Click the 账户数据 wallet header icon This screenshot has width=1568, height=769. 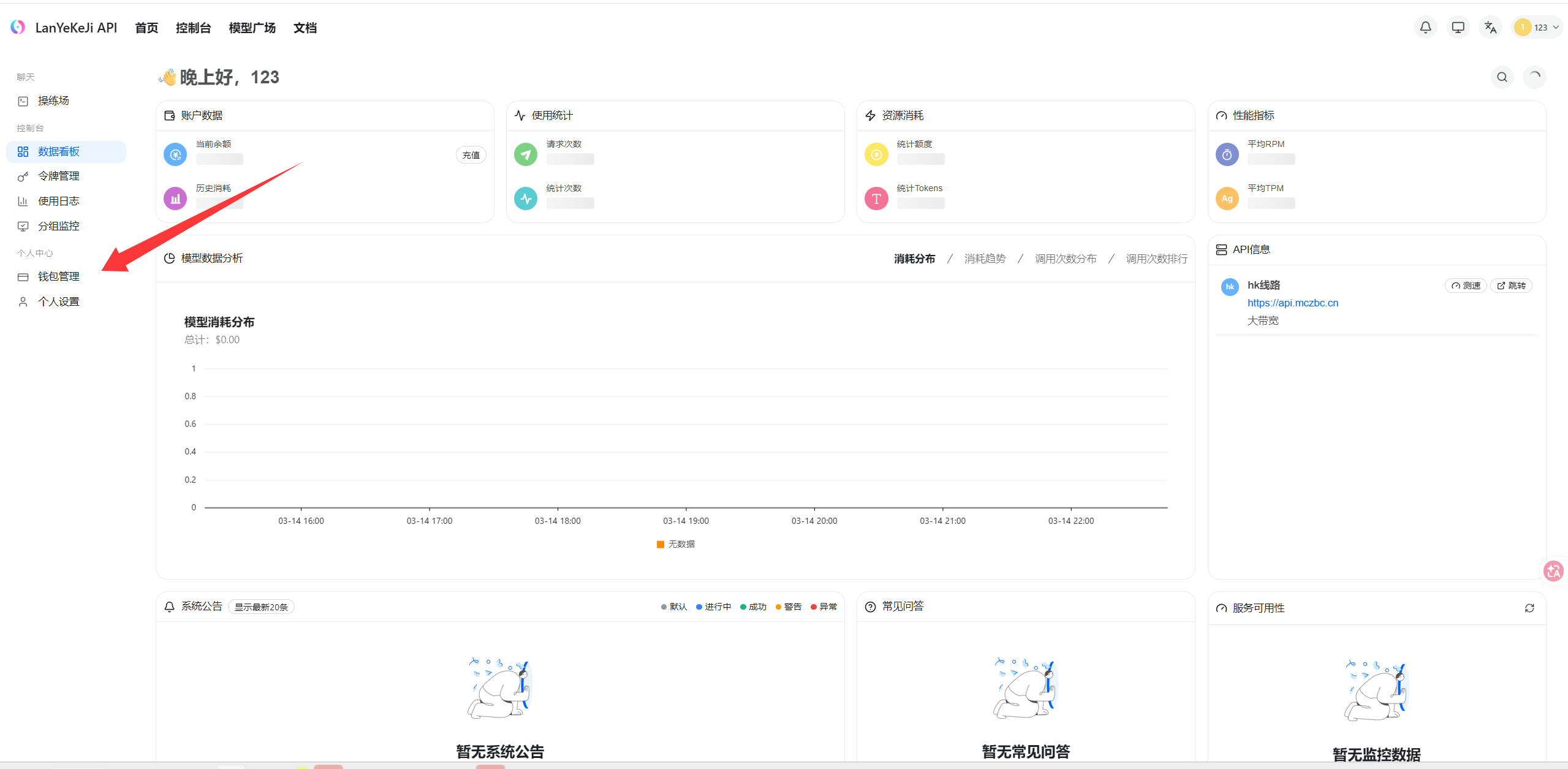[x=170, y=116]
